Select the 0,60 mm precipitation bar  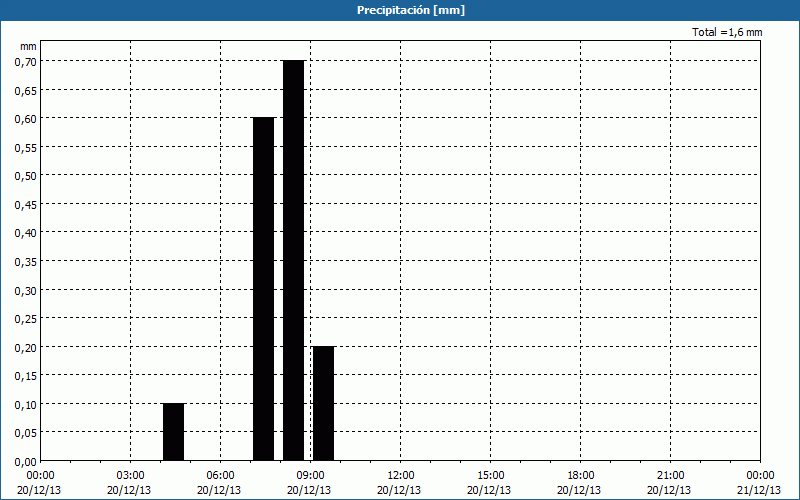point(264,289)
